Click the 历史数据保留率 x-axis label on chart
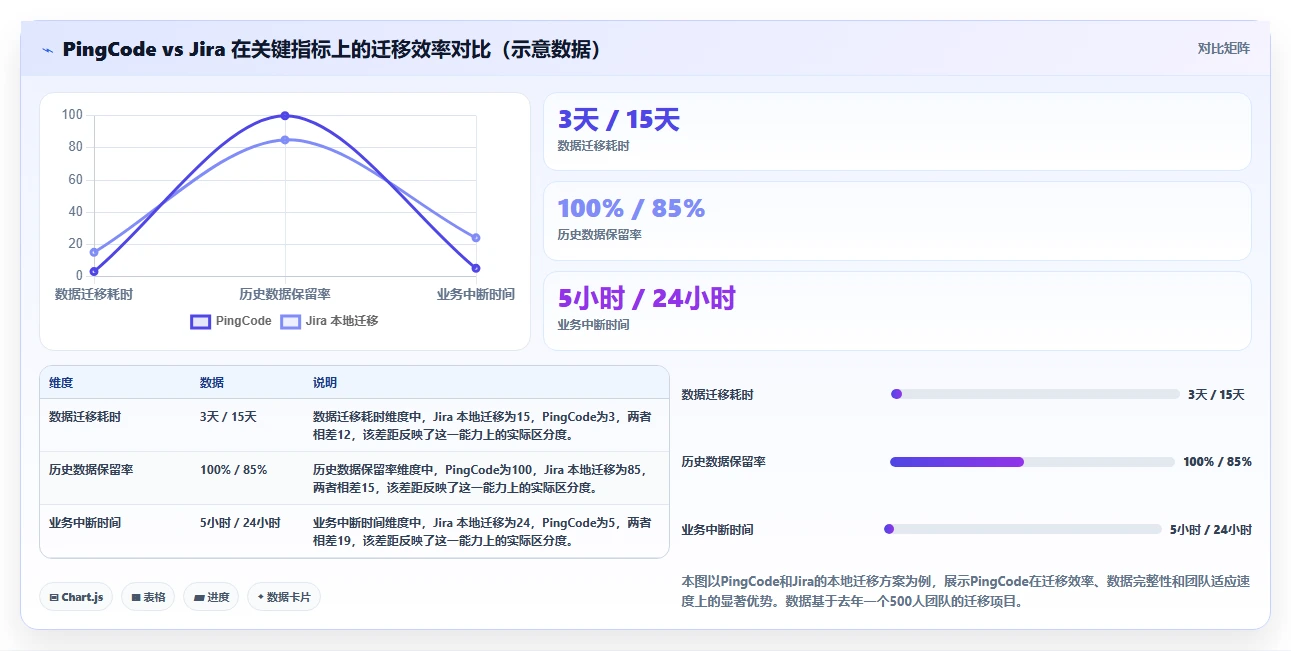1291x651 pixels. tap(285, 294)
